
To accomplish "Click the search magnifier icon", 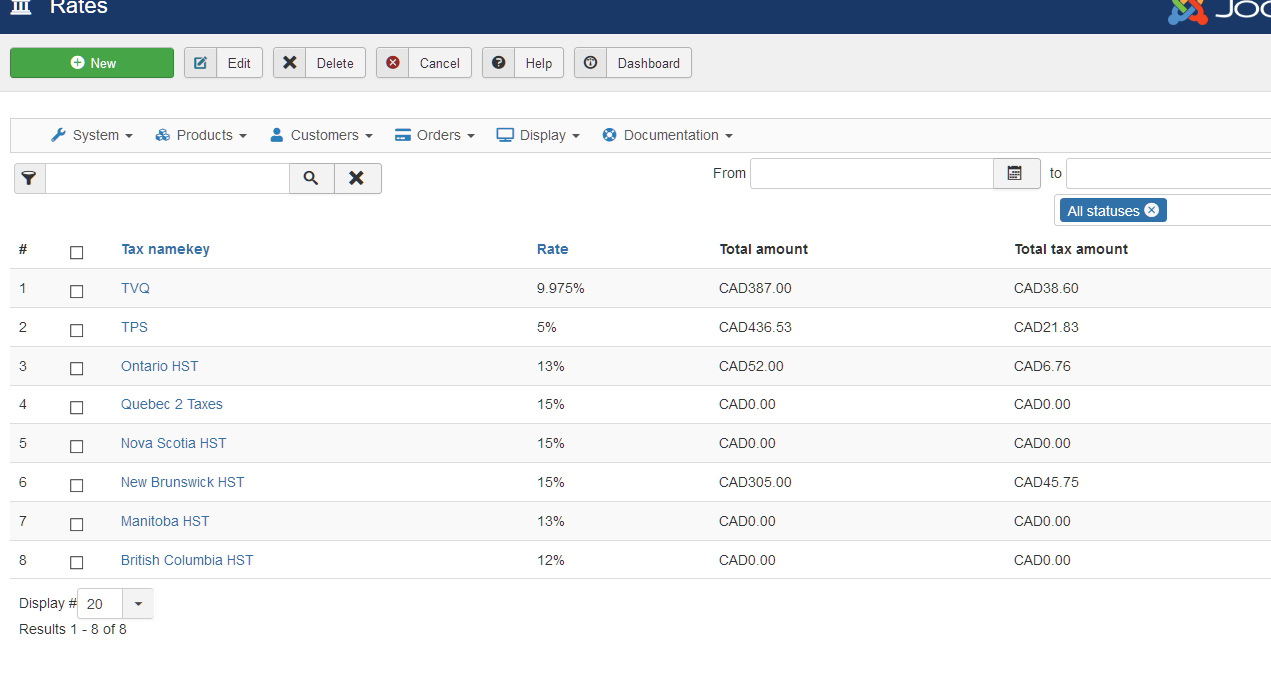I will click(x=311, y=178).
